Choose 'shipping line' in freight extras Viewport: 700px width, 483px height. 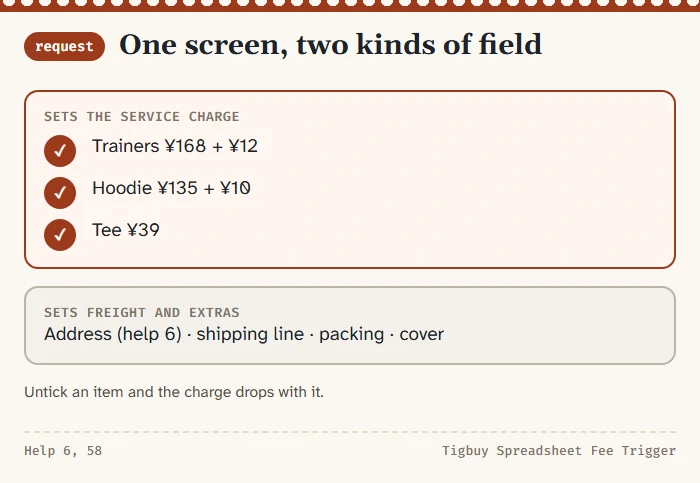pyautogui.click(x=250, y=334)
